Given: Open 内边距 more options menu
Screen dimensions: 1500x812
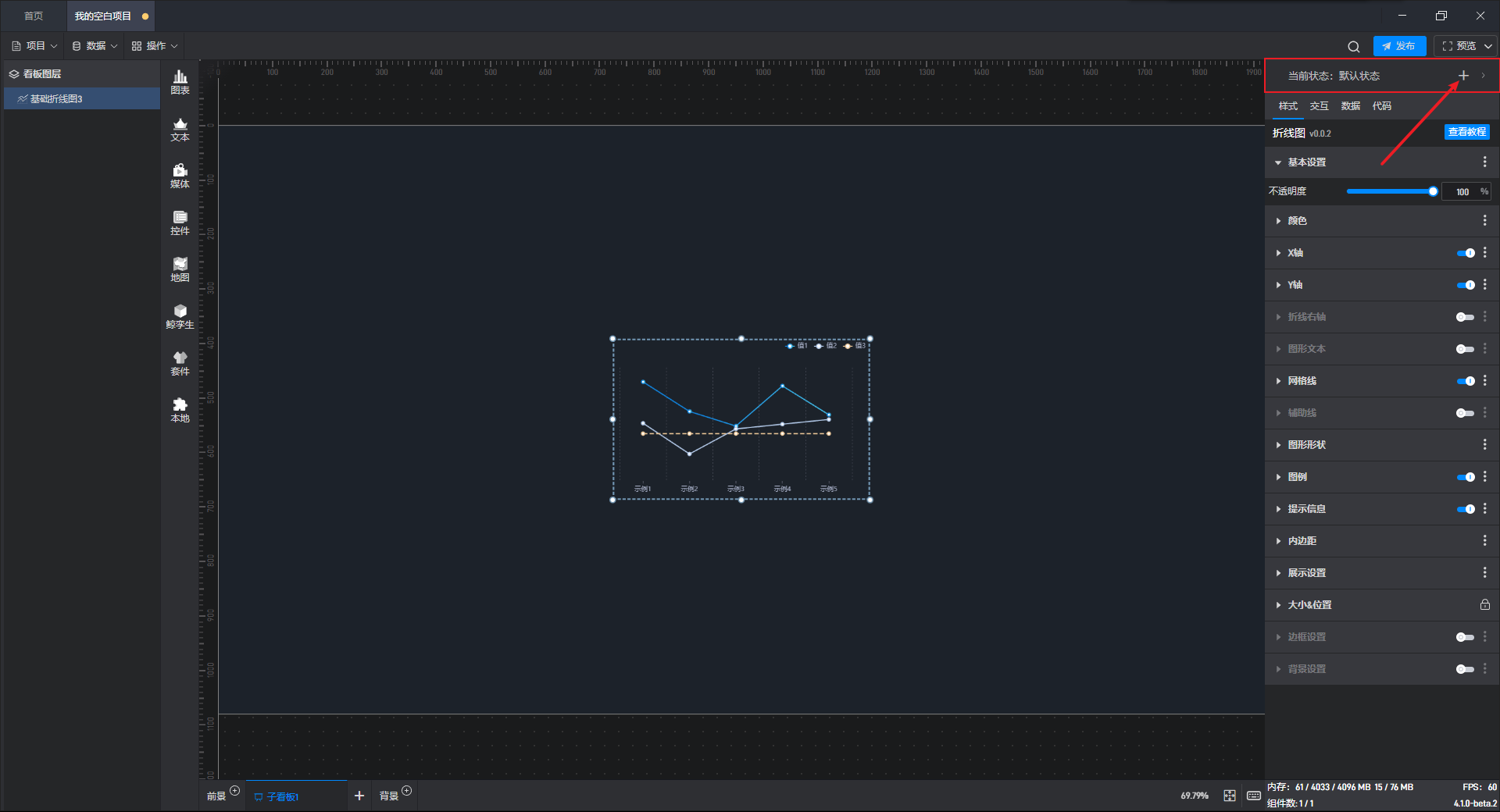Looking at the screenshot, I should pyautogui.click(x=1484, y=541).
